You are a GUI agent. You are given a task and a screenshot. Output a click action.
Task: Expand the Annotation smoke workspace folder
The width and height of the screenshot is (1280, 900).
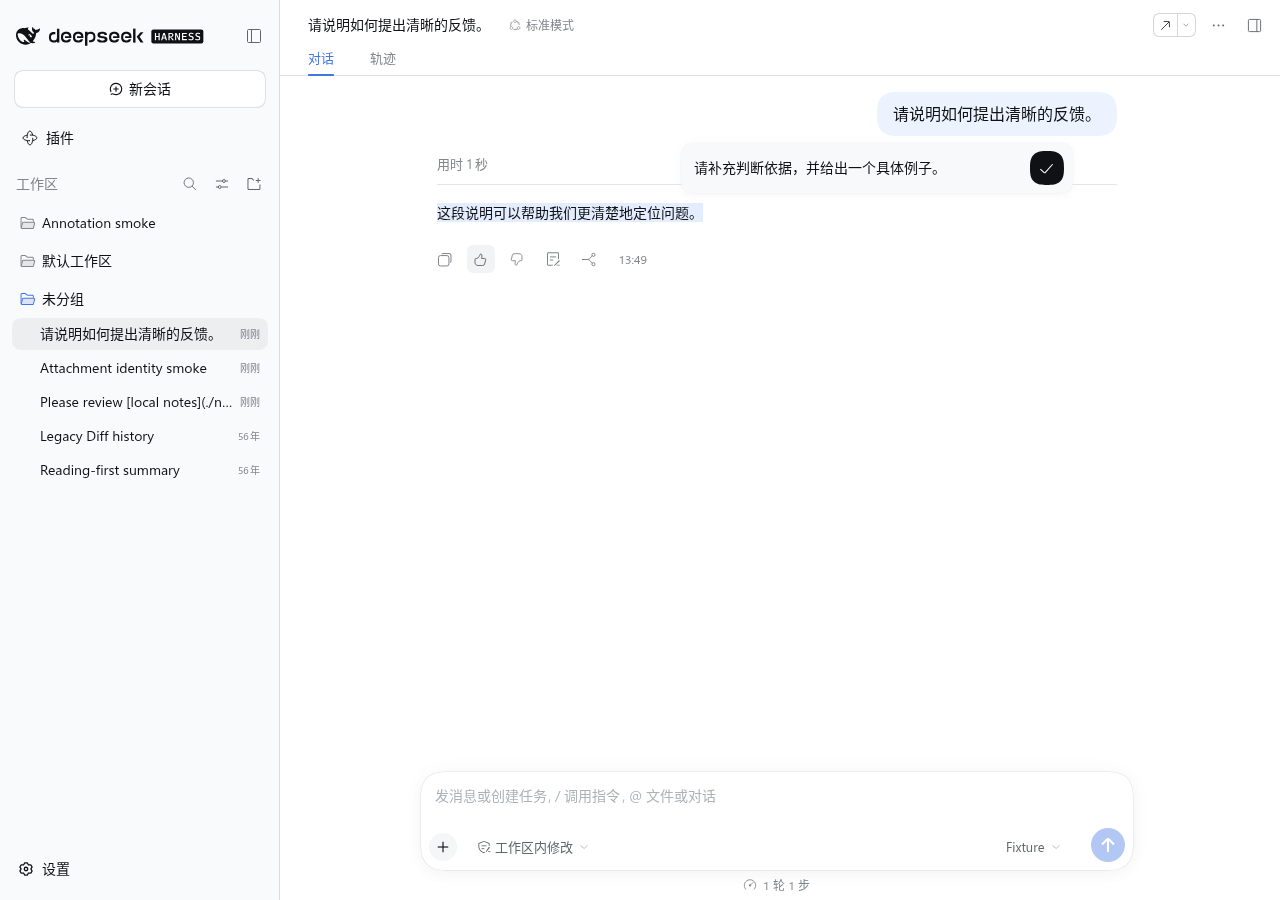[140, 223]
